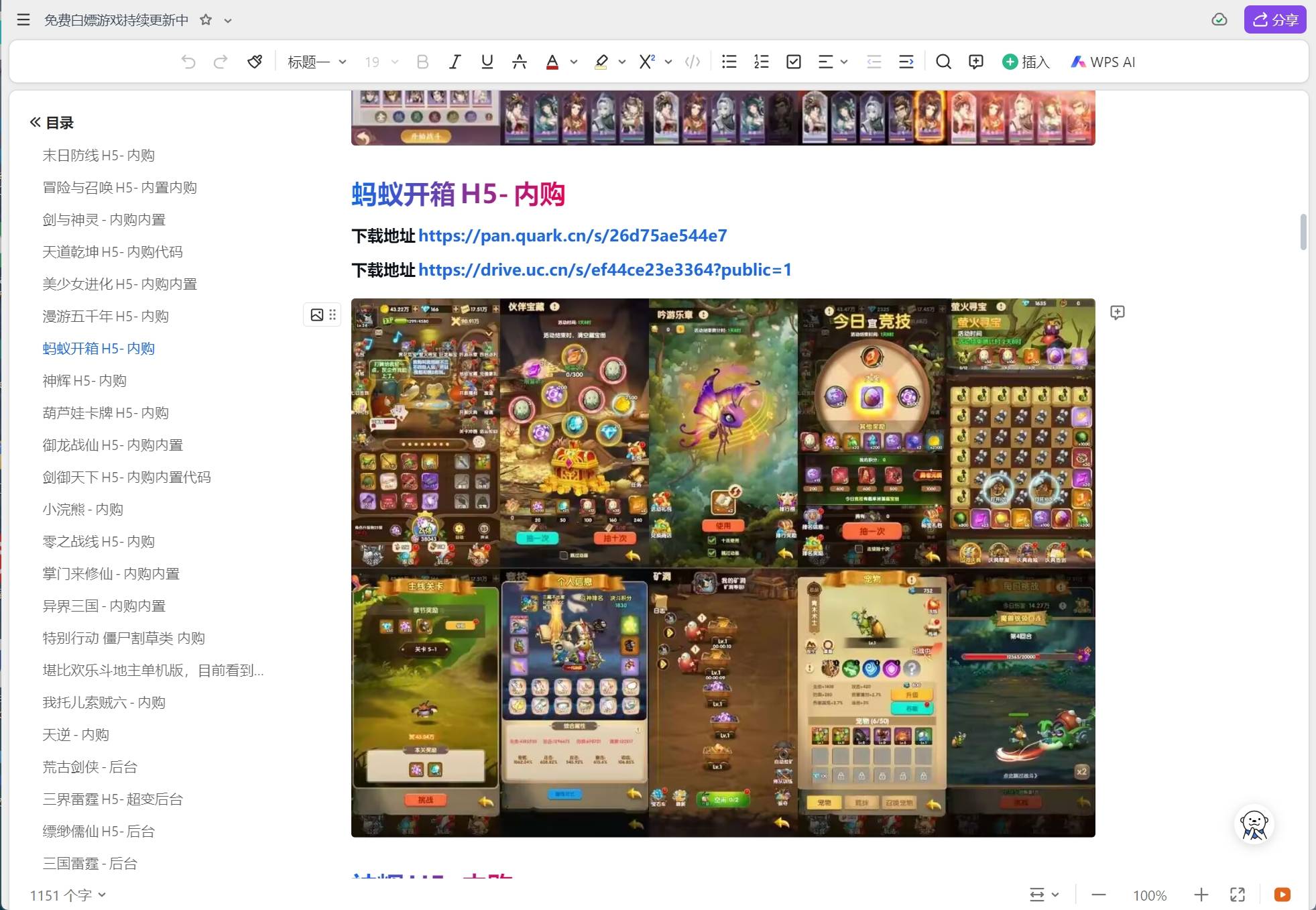
Task: Open the page width layout dropdown
Action: pos(1044,895)
